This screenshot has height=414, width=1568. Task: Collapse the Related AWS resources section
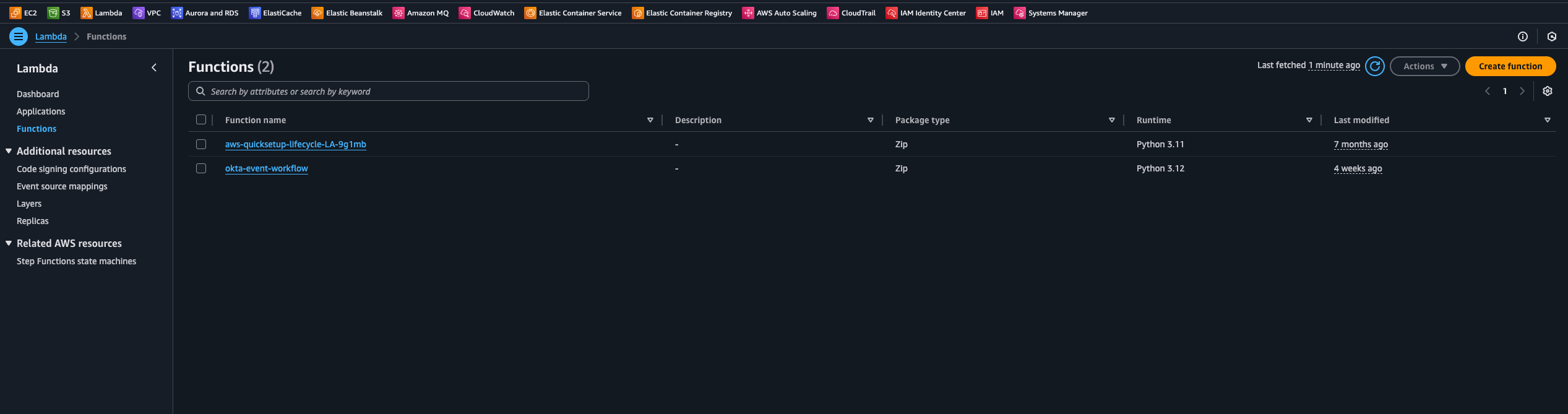pyautogui.click(x=9, y=243)
